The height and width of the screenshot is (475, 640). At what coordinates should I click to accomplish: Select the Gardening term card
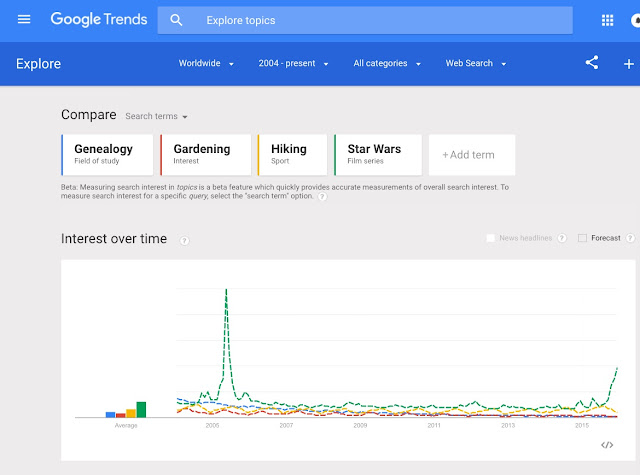pyautogui.click(x=205, y=155)
